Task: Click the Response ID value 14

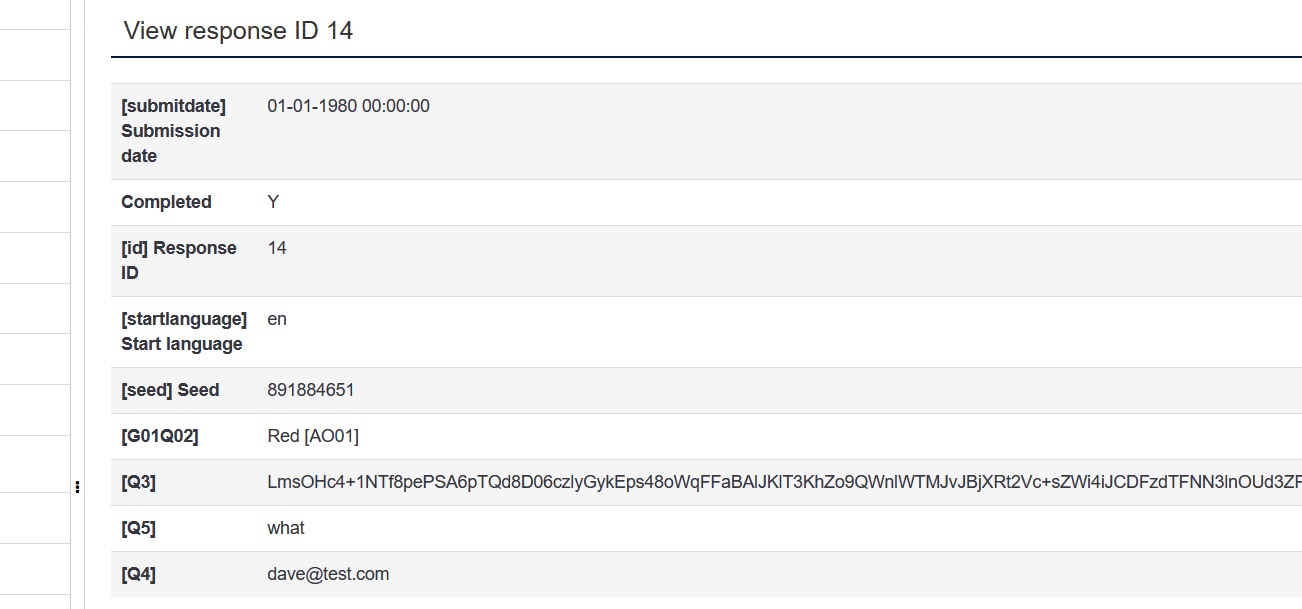Action: pyautogui.click(x=277, y=248)
